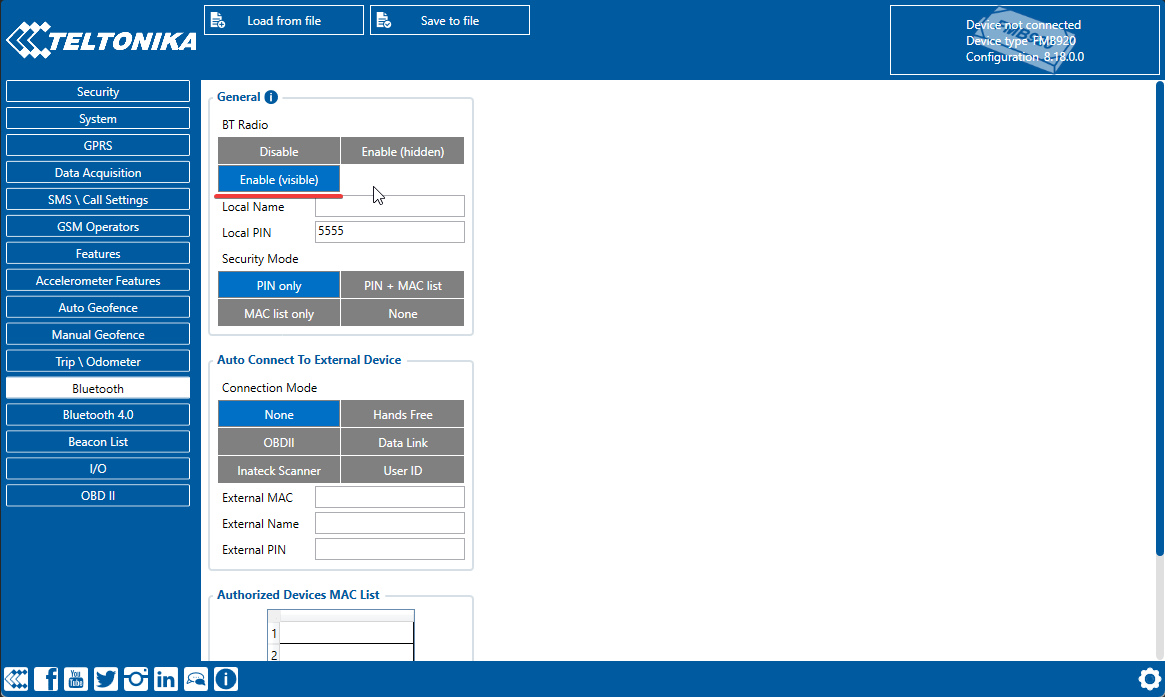Open the community forum chat icon
The height and width of the screenshot is (697, 1165).
click(x=196, y=679)
